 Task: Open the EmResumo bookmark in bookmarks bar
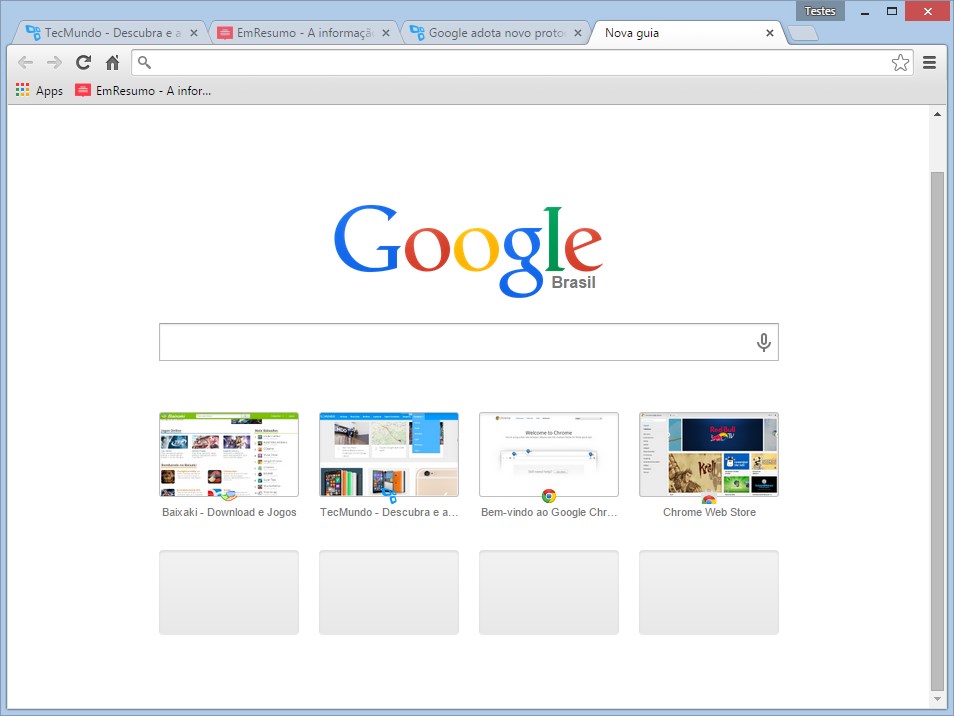pos(143,91)
